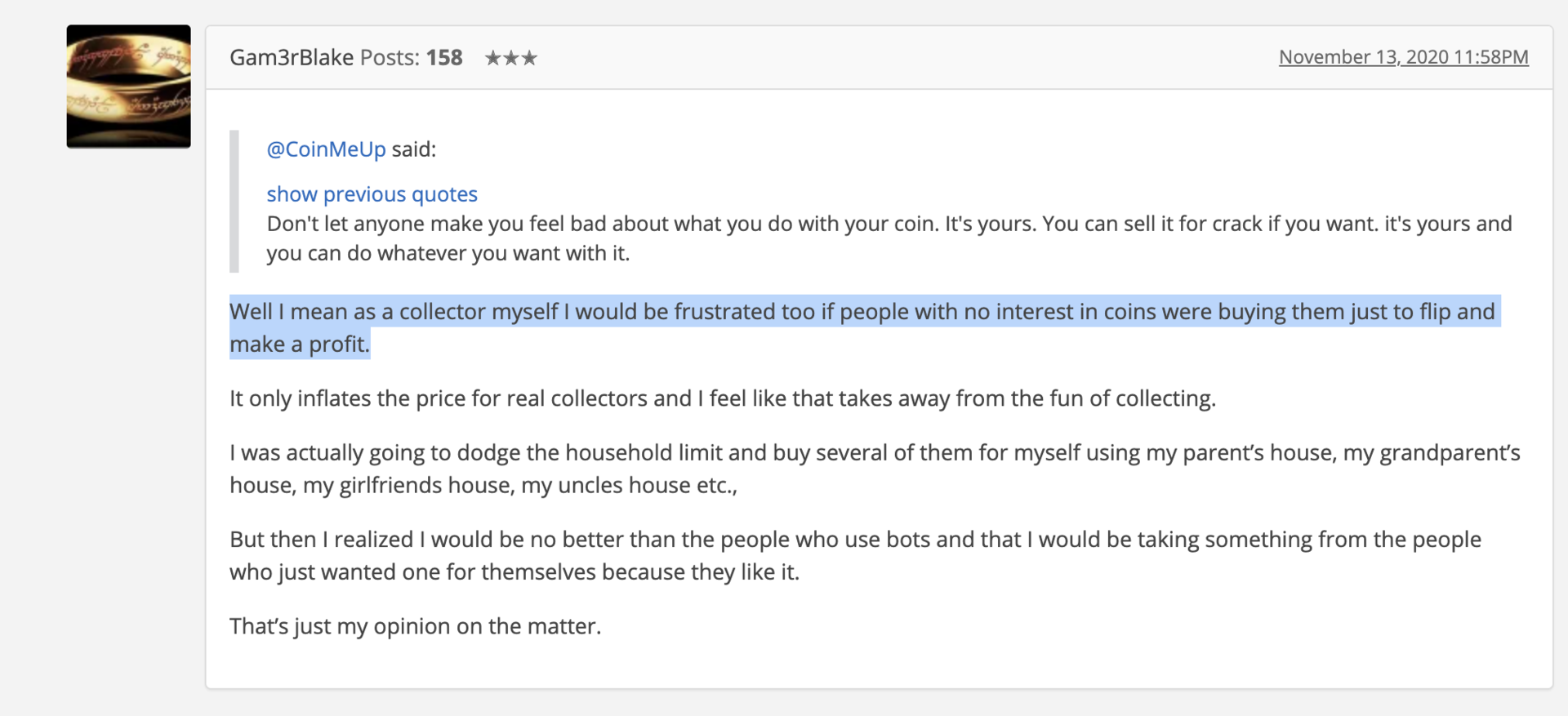Click the quoted line "you can do whatever"

click(x=448, y=253)
